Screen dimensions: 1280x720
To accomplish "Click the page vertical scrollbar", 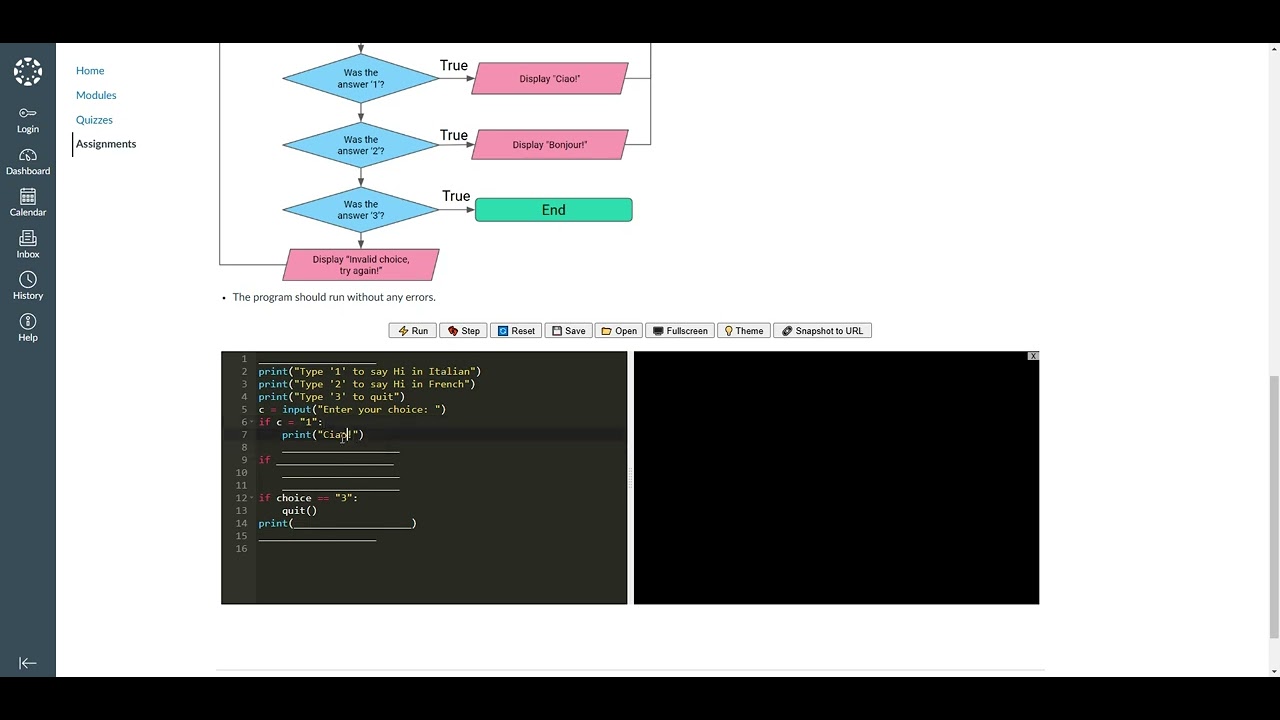I will 1274,507.
